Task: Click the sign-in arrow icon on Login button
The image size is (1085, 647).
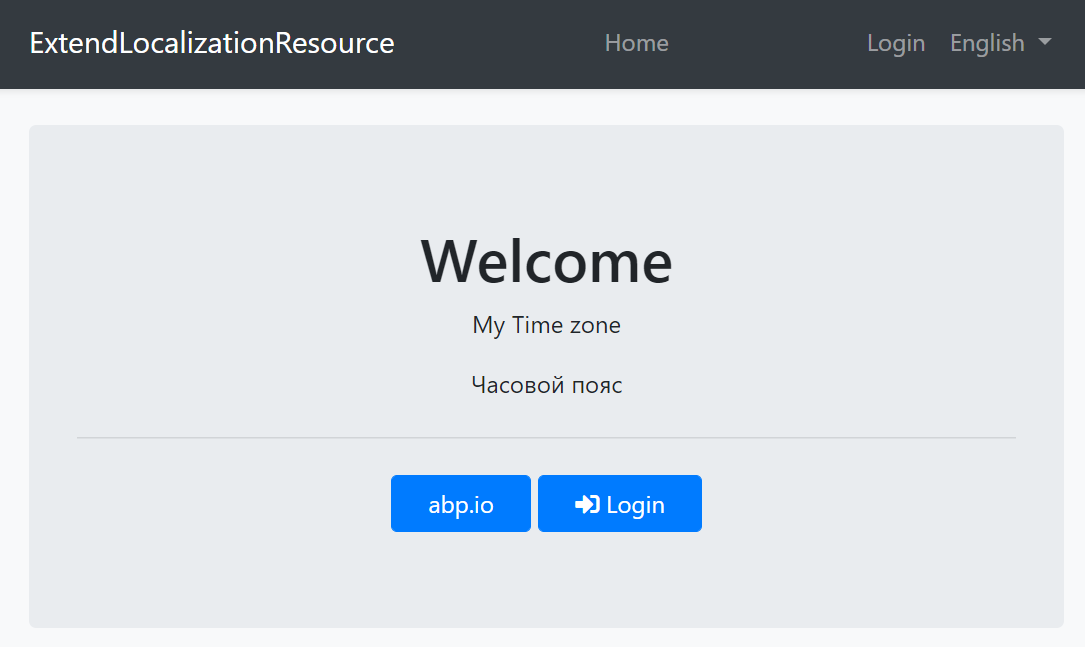Action: [587, 505]
